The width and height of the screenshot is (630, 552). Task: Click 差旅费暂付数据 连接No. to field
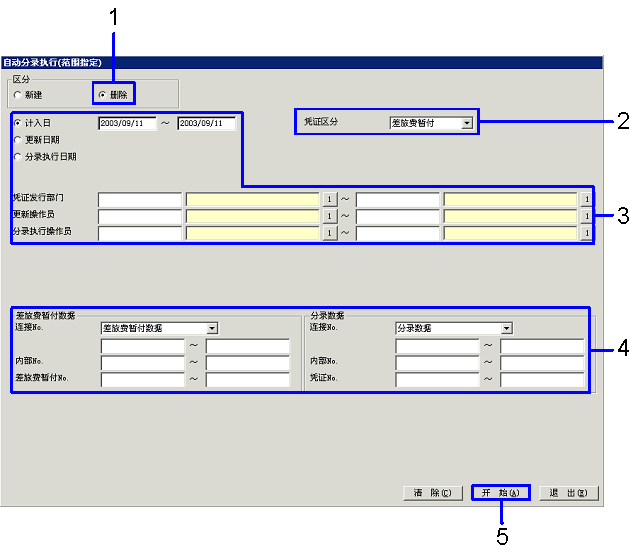(x=248, y=346)
